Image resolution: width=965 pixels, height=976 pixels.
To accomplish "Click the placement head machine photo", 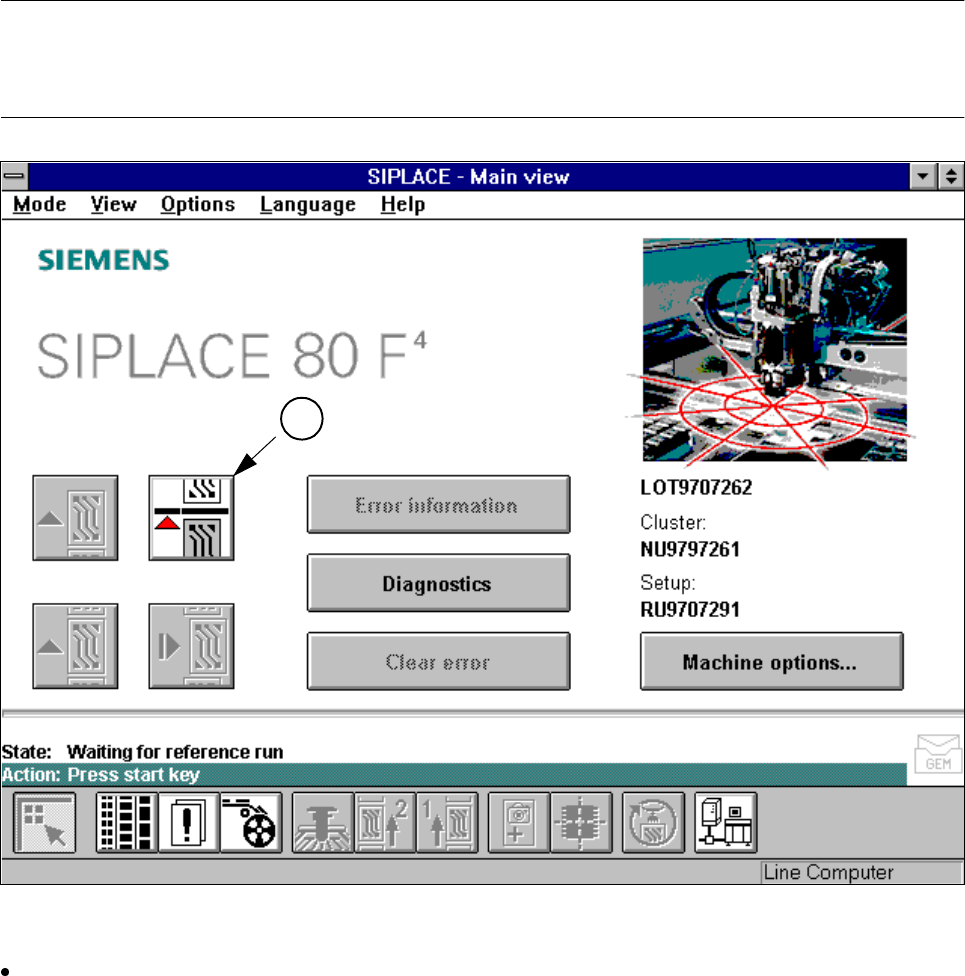I will pyautogui.click(x=774, y=350).
